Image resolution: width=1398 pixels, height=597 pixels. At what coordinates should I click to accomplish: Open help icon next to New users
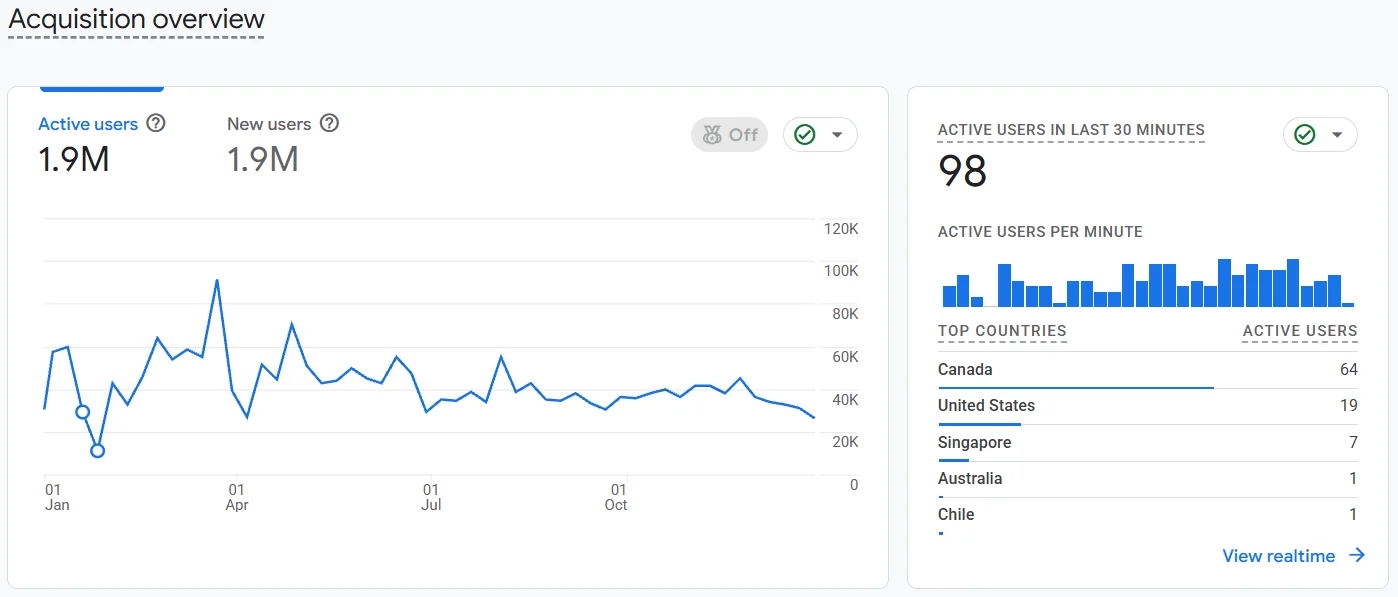click(x=329, y=124)
